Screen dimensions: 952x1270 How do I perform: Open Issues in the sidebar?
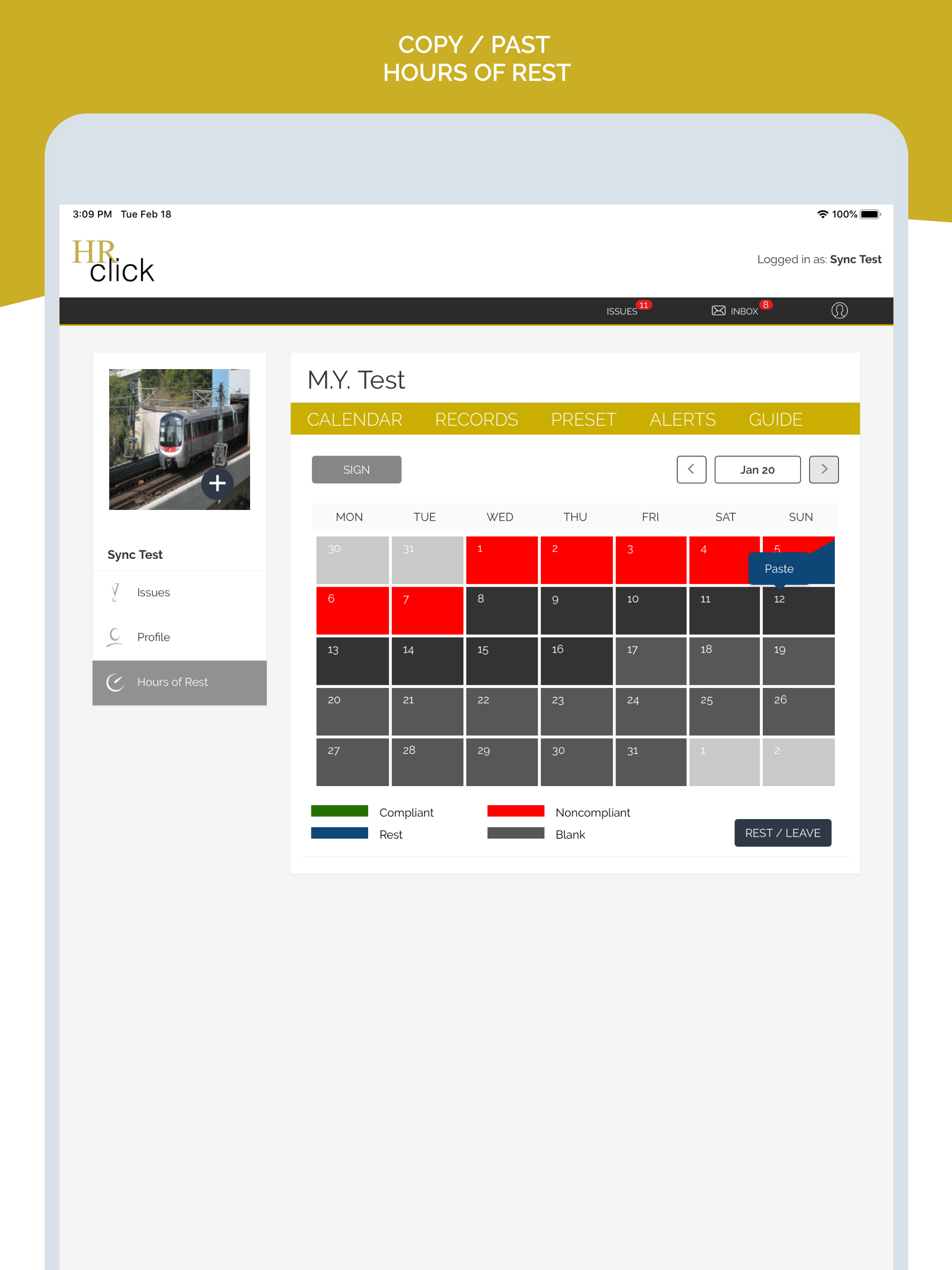(x=179, y=593)
